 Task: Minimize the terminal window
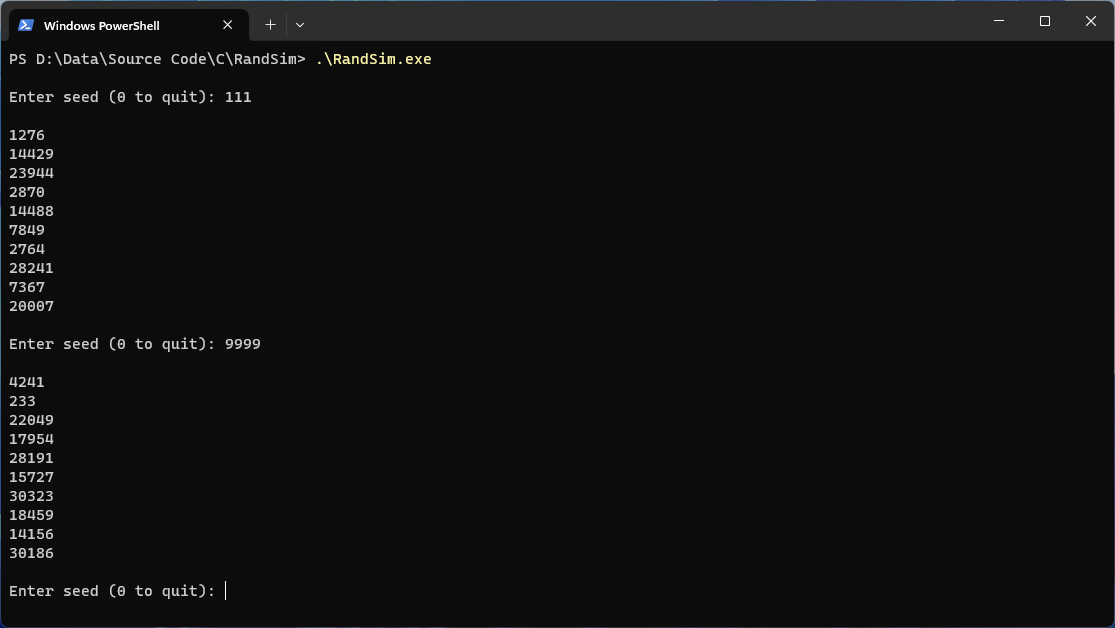(998, 21)
